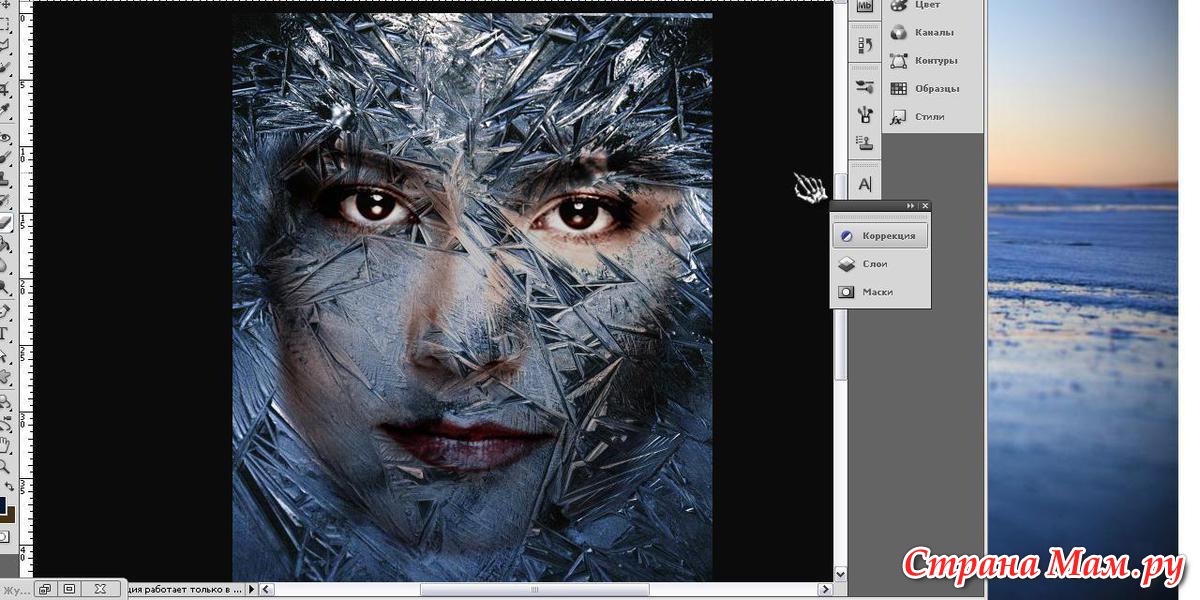Select the Type (T) tool in toolbox
The width and height of the screenshot is (1200, 600).
tap(5, 333)
